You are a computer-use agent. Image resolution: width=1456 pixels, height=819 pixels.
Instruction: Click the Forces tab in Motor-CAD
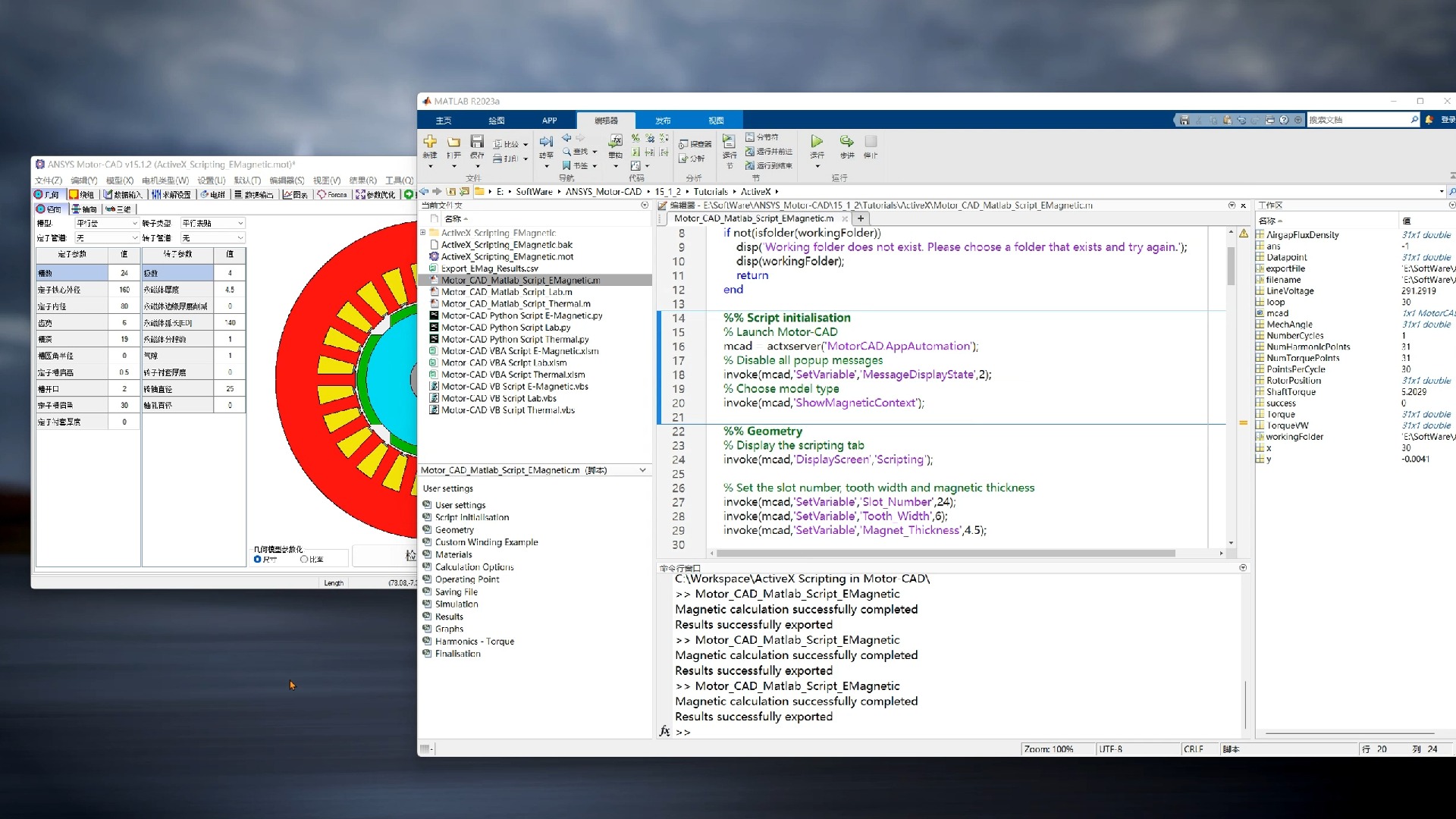(333, 195)
